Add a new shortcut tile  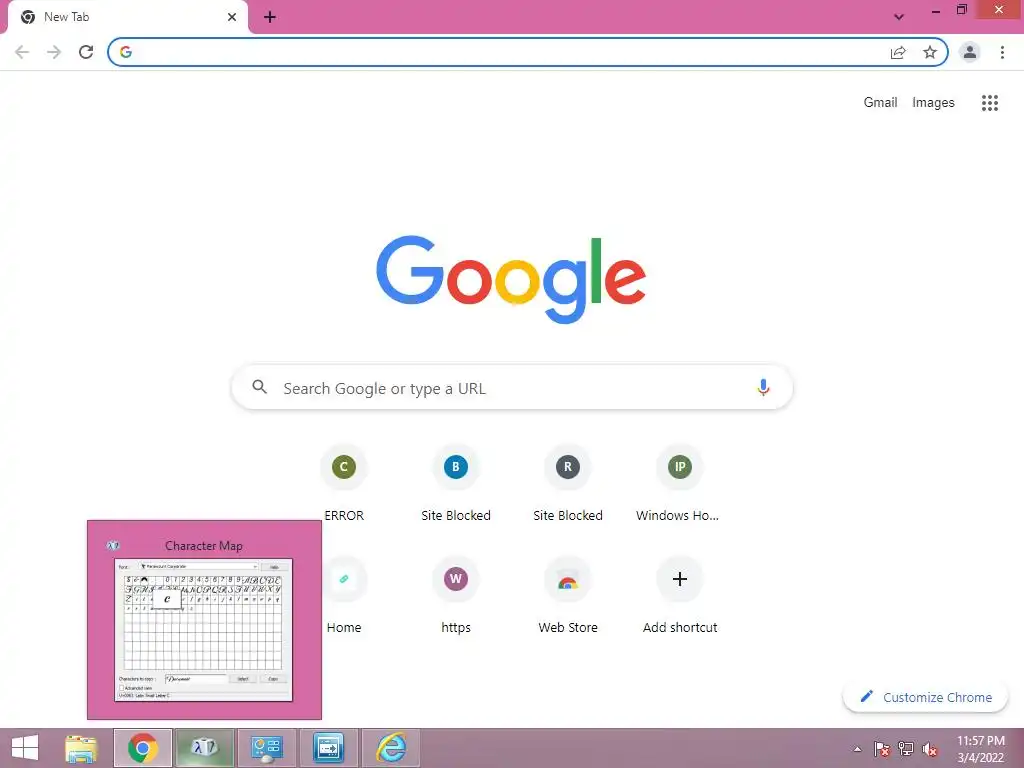(679, 596)
